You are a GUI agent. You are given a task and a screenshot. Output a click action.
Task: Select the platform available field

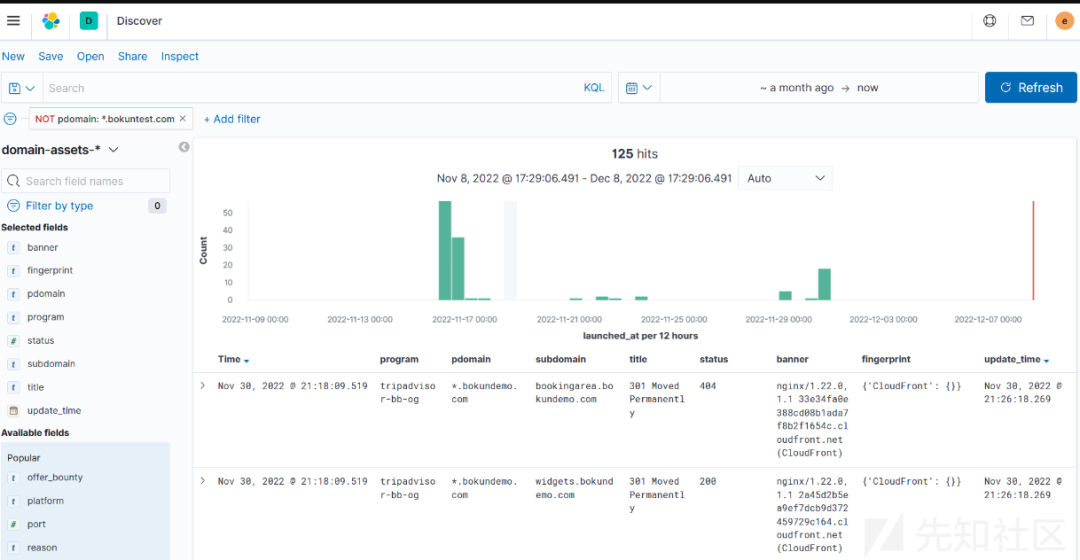[45, 501]
